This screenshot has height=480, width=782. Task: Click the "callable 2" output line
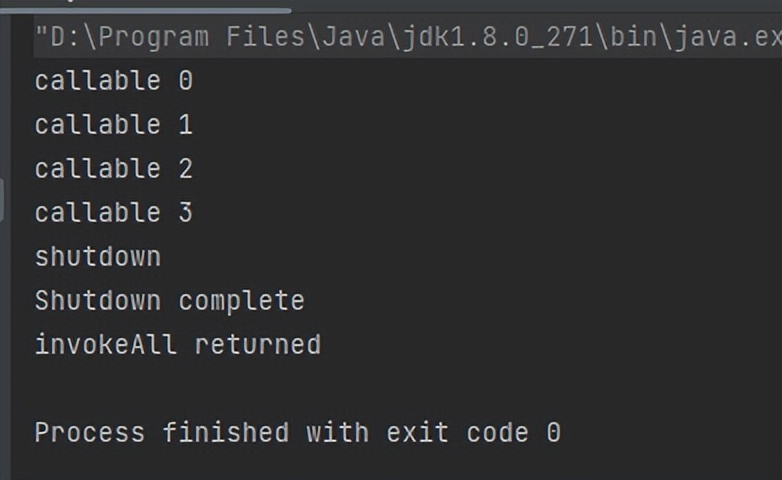click(113, 169)
